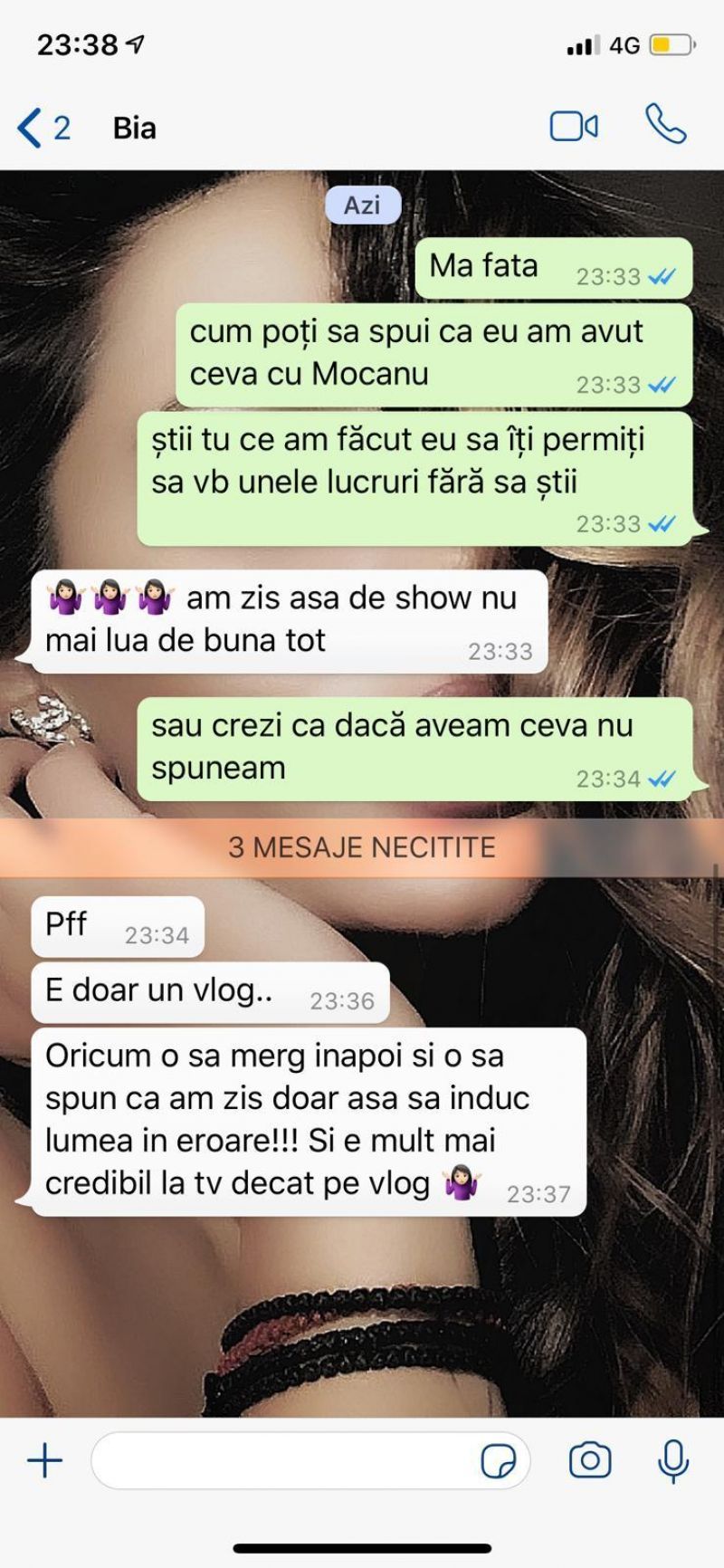Open Bia's contact info from header
The image size is (724, 1568).
(134, 128)
